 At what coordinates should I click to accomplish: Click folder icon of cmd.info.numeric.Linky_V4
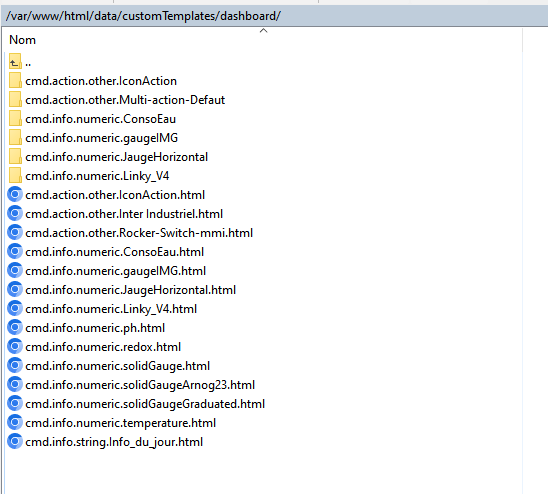point(15,175)
